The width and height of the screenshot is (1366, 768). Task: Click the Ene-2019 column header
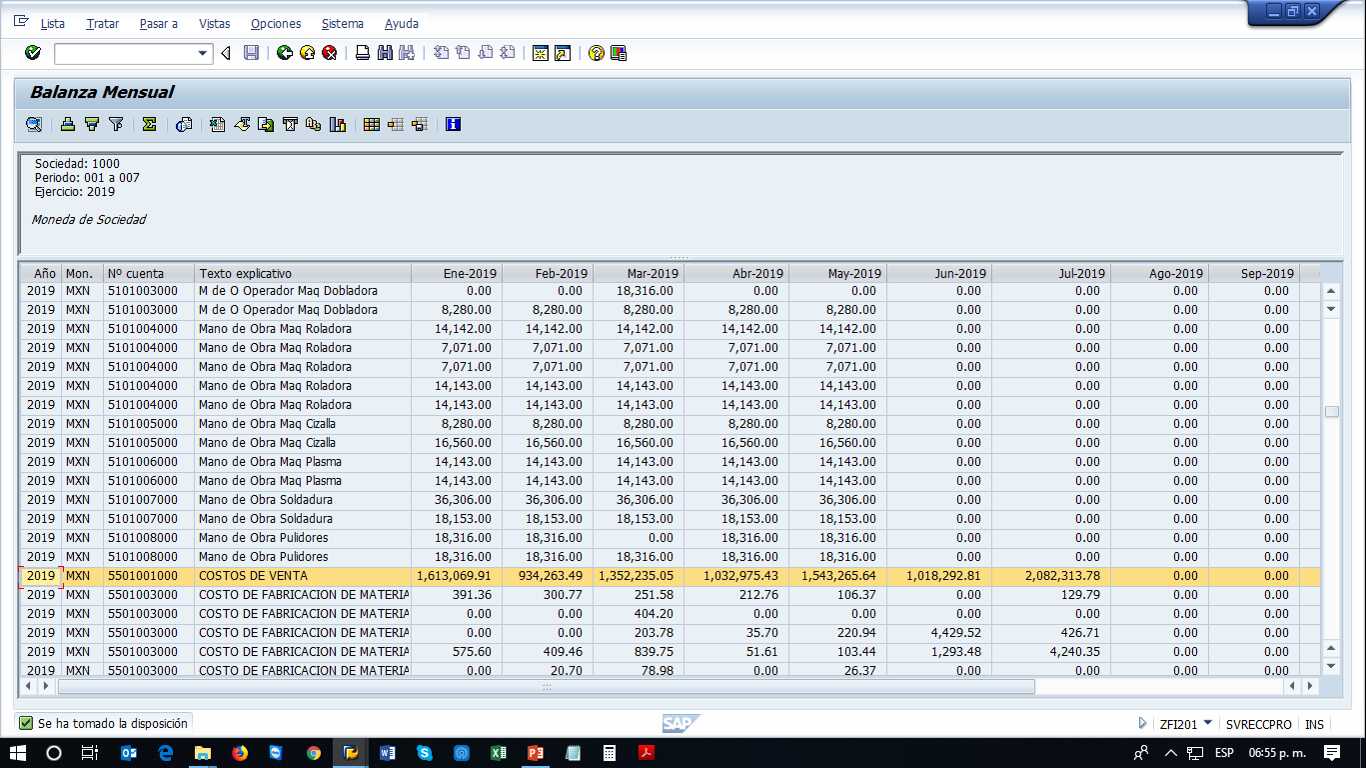point(457,273)
